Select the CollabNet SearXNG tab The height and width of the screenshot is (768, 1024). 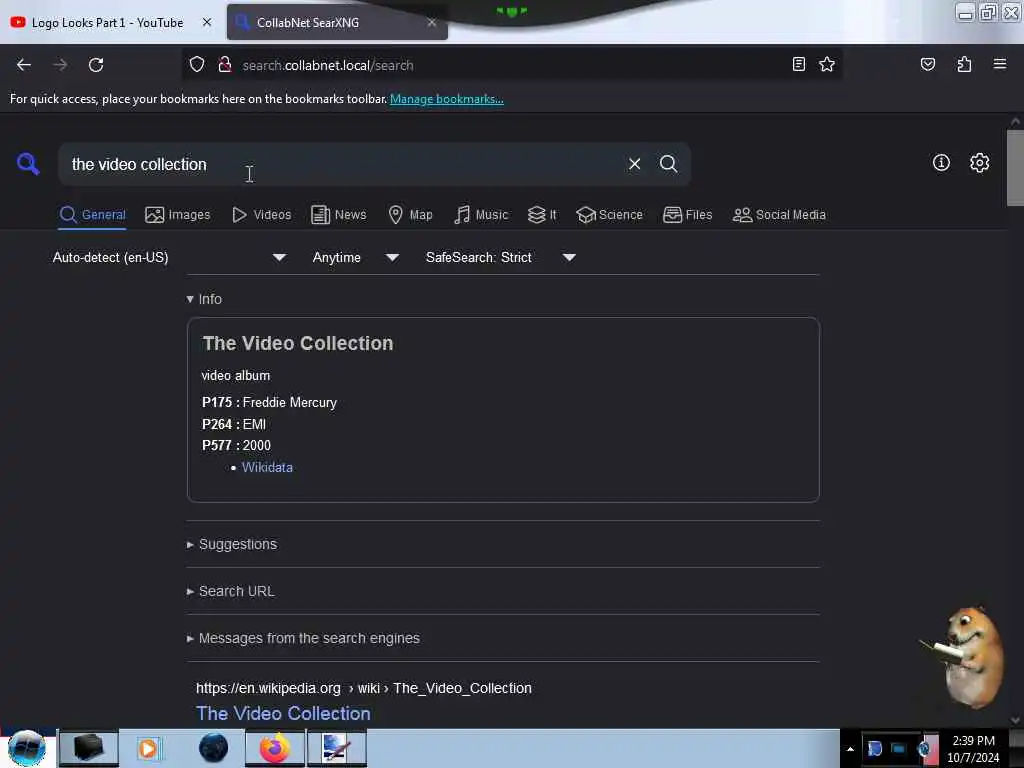click(337, 23)
